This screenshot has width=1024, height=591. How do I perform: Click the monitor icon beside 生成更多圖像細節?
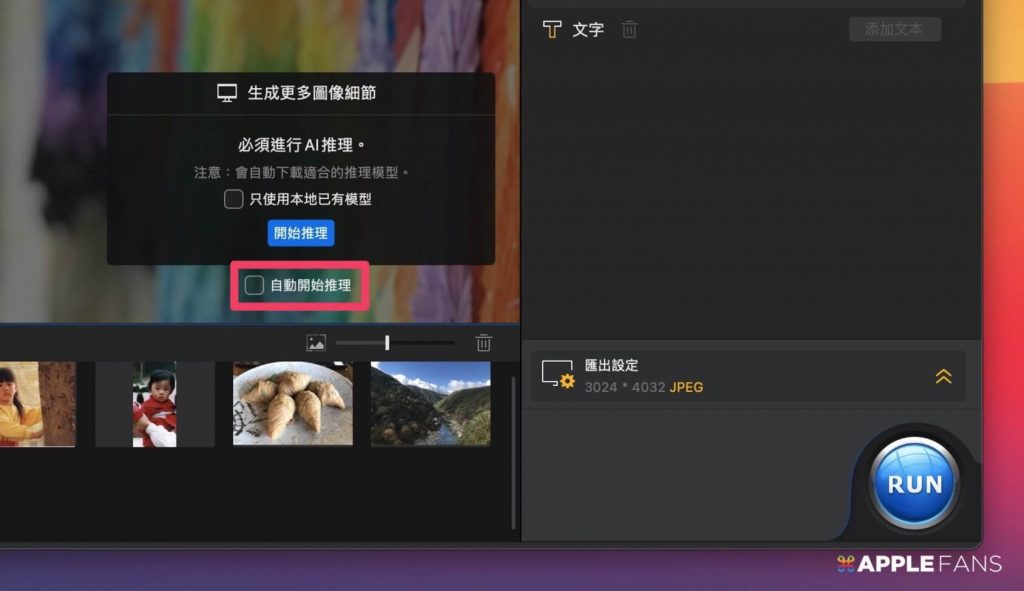click(x=227, y=93)
